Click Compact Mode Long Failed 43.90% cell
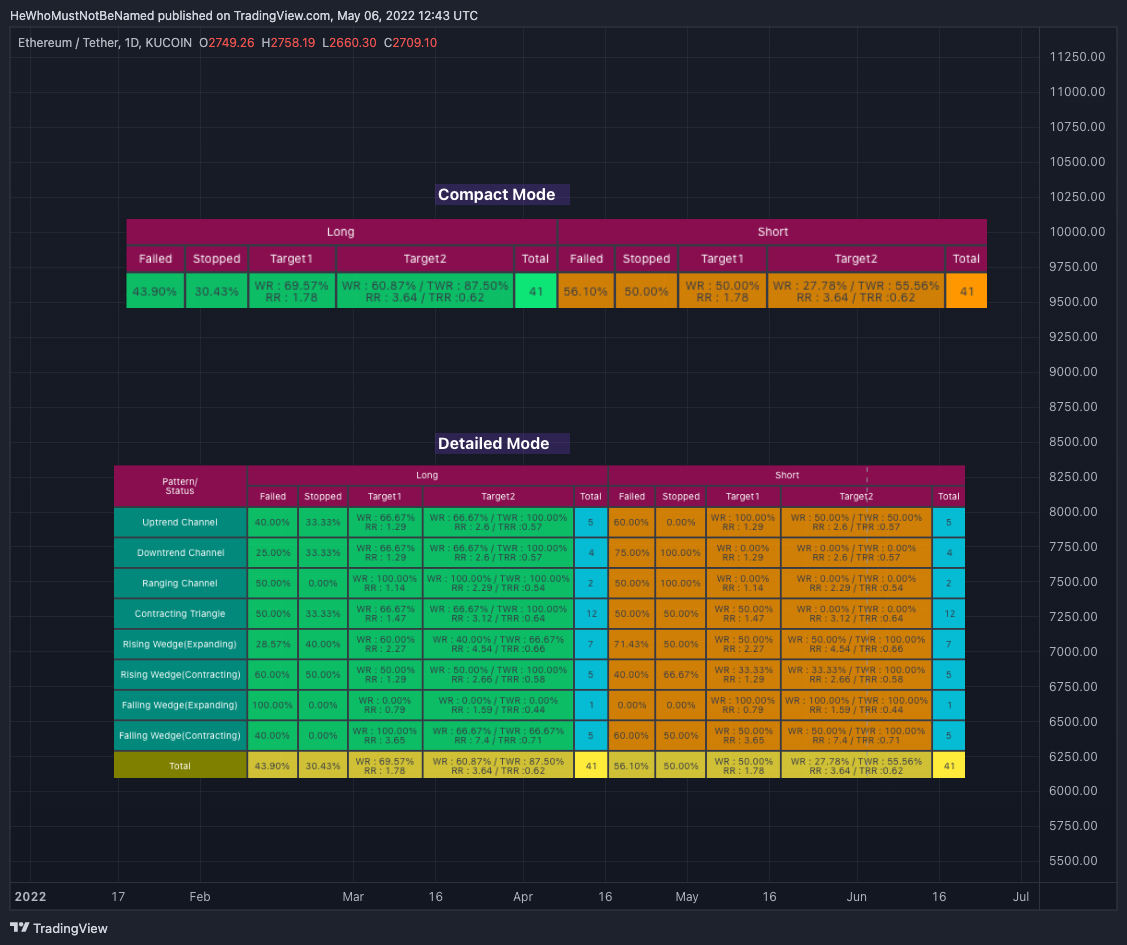The image size is (1127, 945). pyautogui.click(x=155, y=291)
